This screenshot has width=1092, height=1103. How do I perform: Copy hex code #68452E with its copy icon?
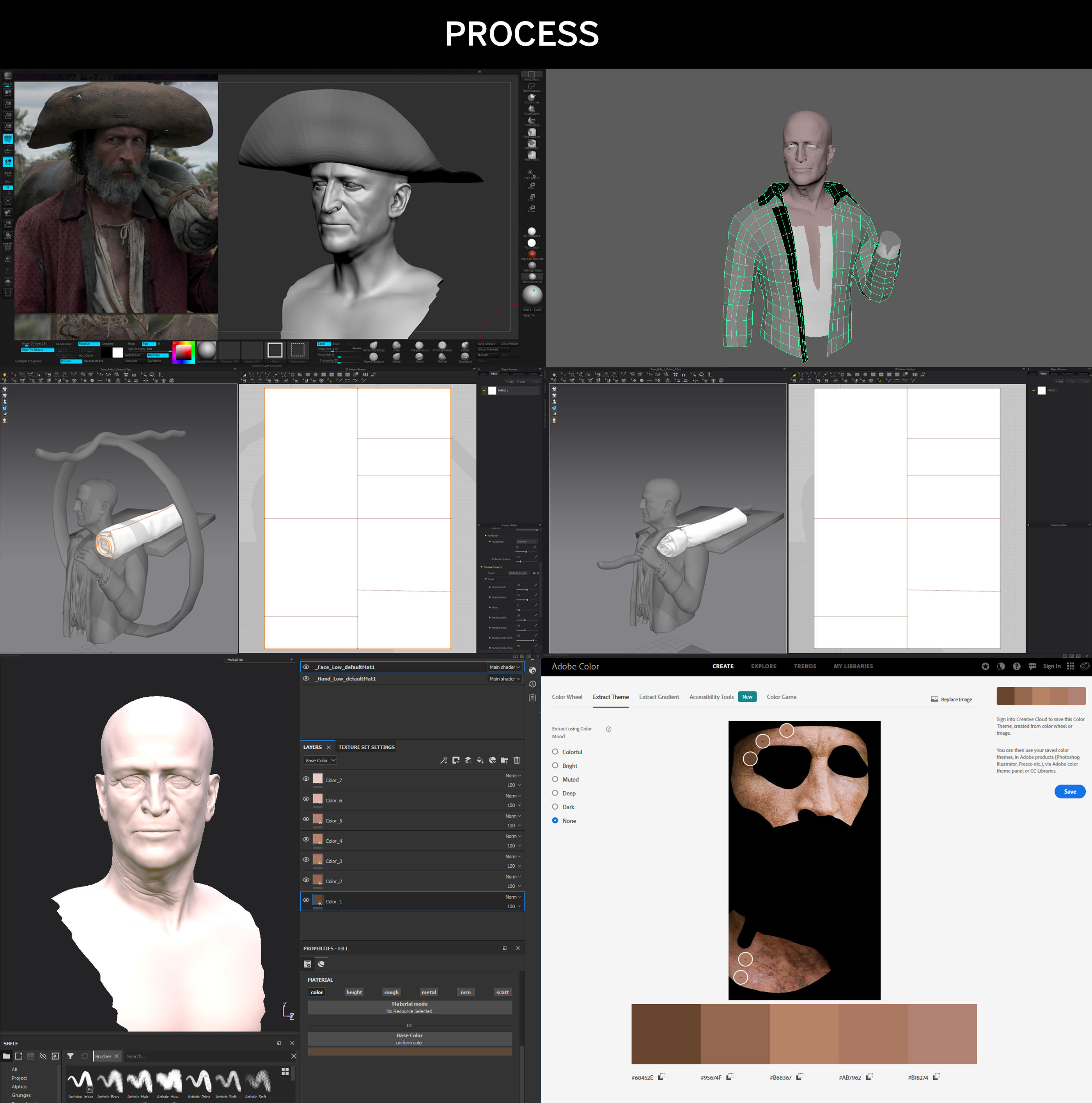[x=662, y=1077]
